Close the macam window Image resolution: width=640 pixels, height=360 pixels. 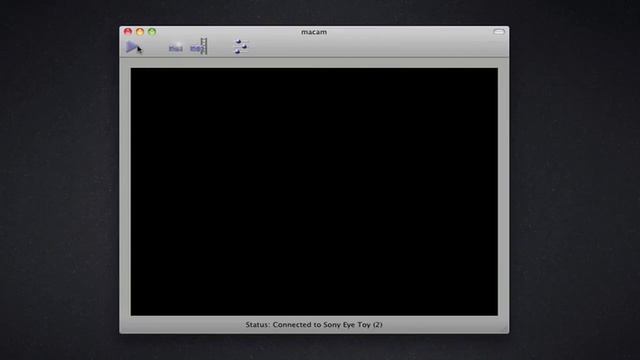point(128,32)
